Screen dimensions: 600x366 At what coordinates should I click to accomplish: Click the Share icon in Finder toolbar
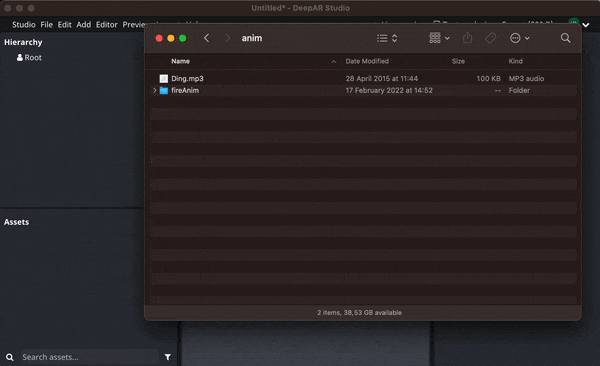467,38
